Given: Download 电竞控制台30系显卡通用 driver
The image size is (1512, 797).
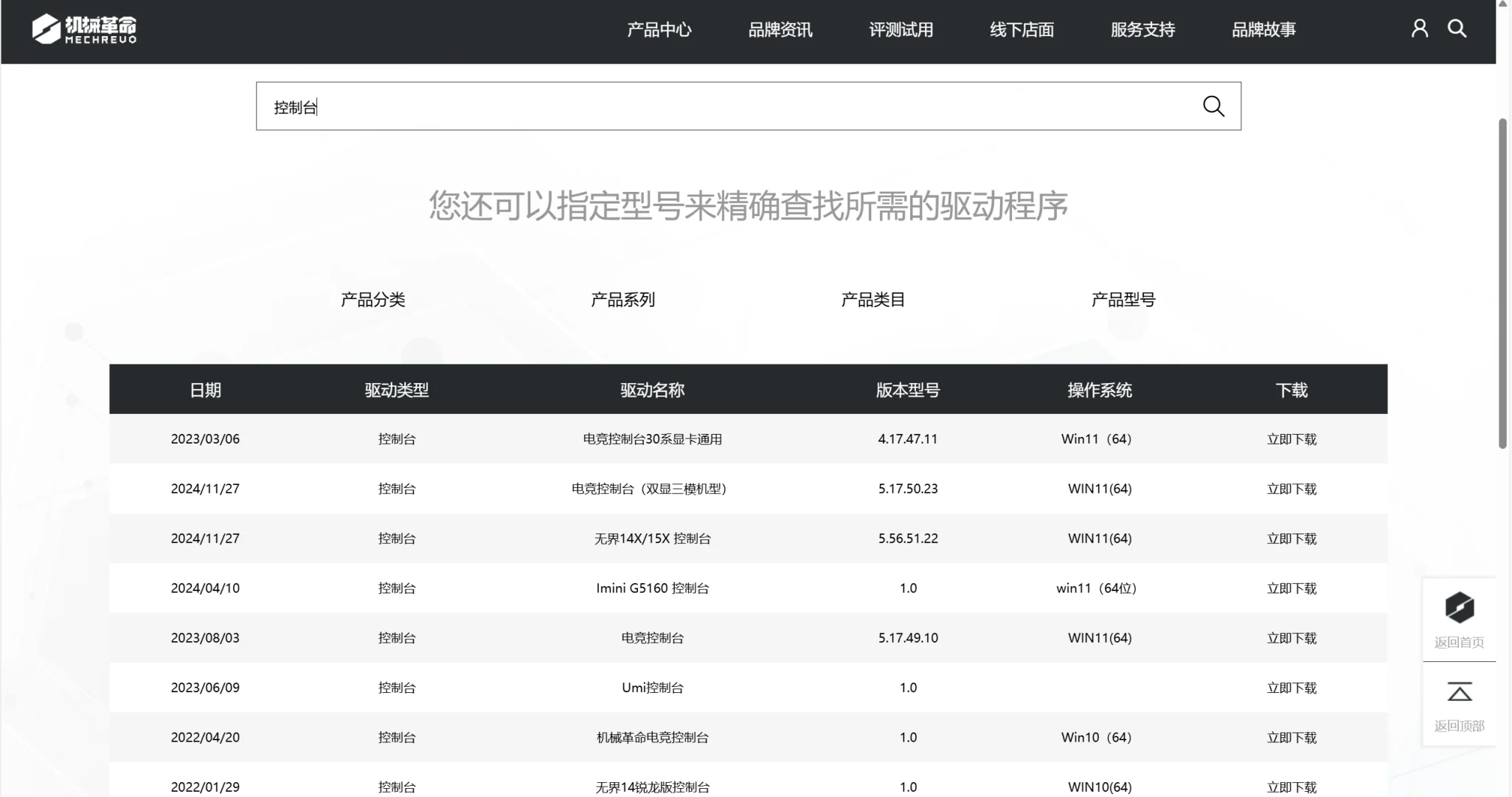Looking at the screenshot, I should click(1291, 439).
